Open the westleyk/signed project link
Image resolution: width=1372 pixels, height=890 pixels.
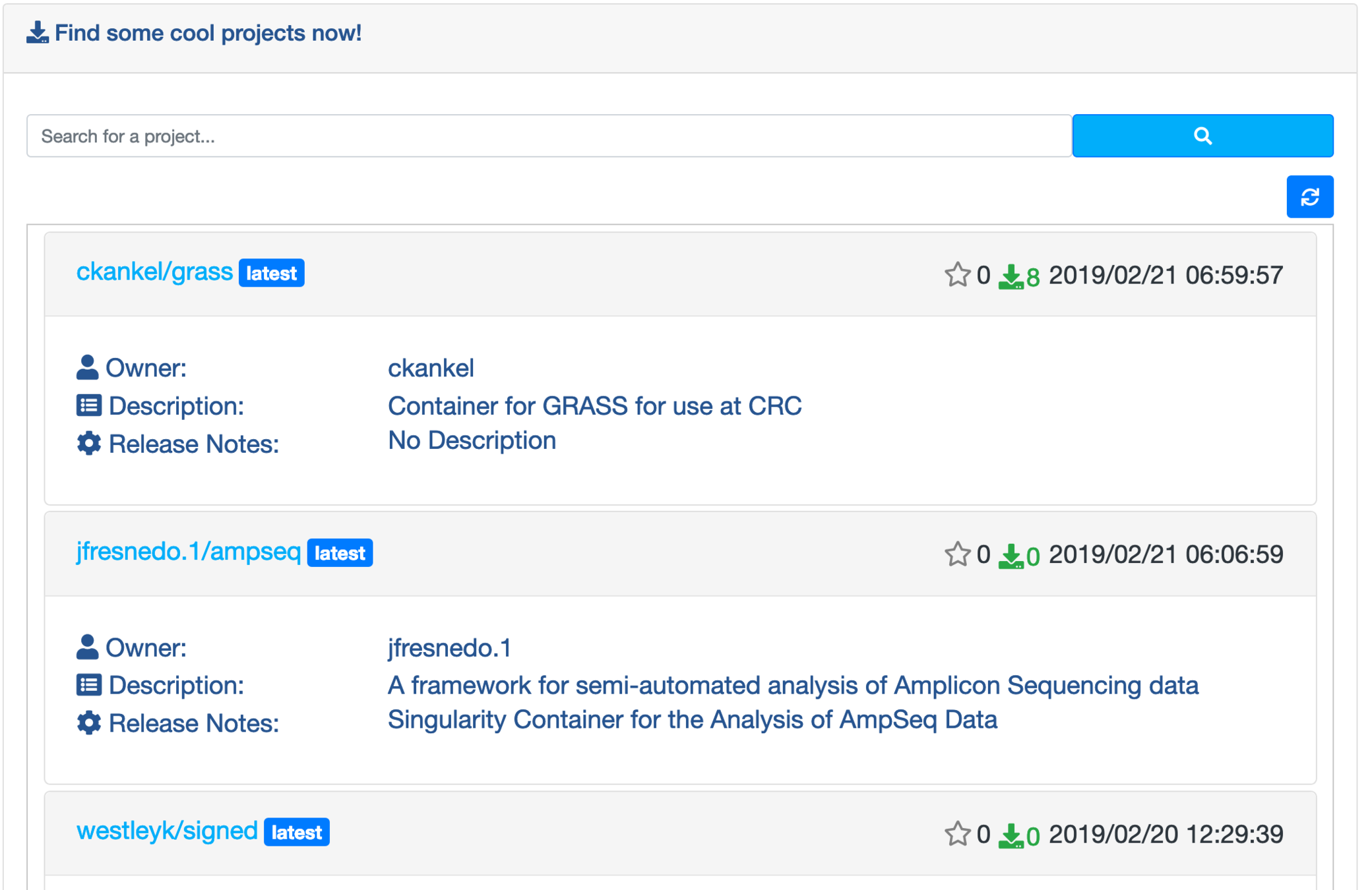click(167, 831)
